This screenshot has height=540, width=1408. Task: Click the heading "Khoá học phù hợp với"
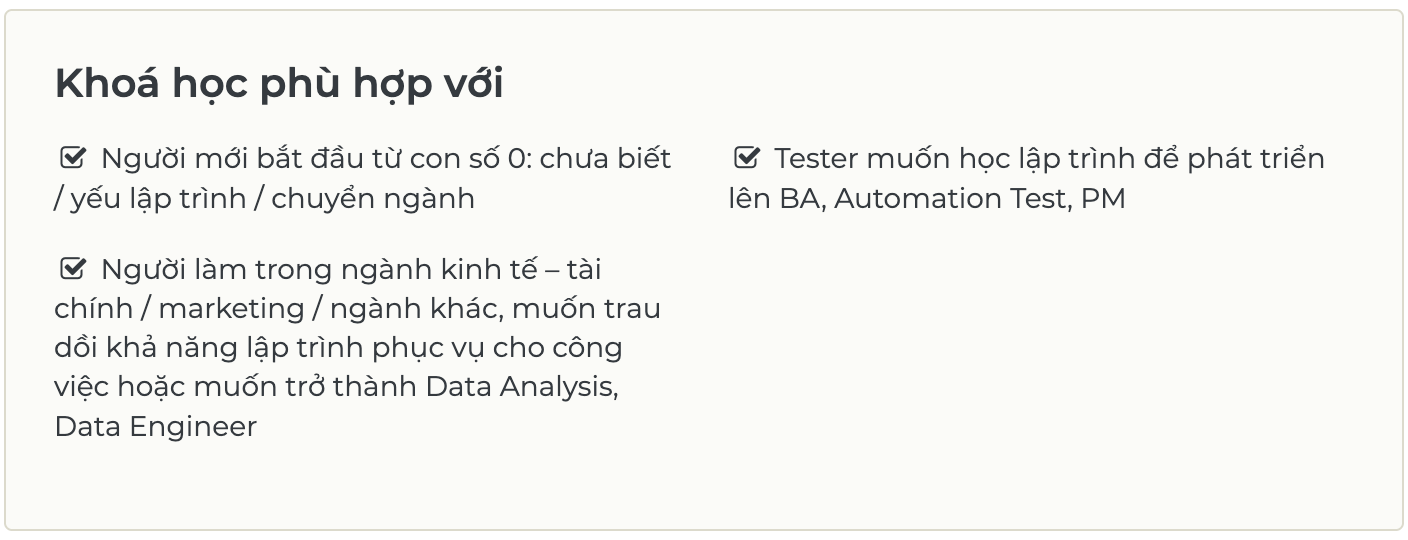click(279, 84)
